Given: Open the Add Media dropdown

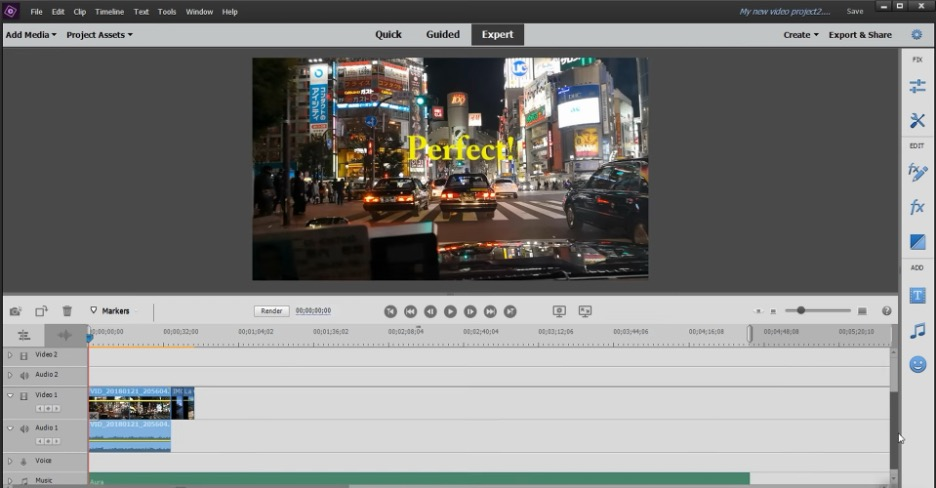Looking at the screenshot, I should (31, 35).
